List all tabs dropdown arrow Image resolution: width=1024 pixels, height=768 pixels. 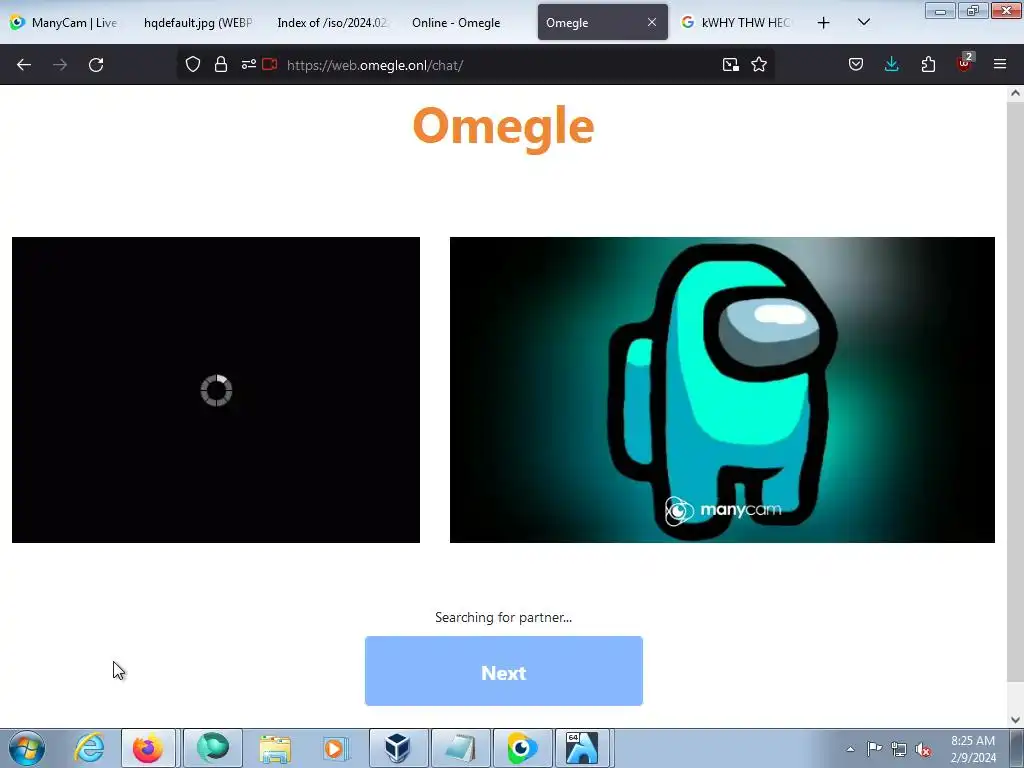point(863,22)
